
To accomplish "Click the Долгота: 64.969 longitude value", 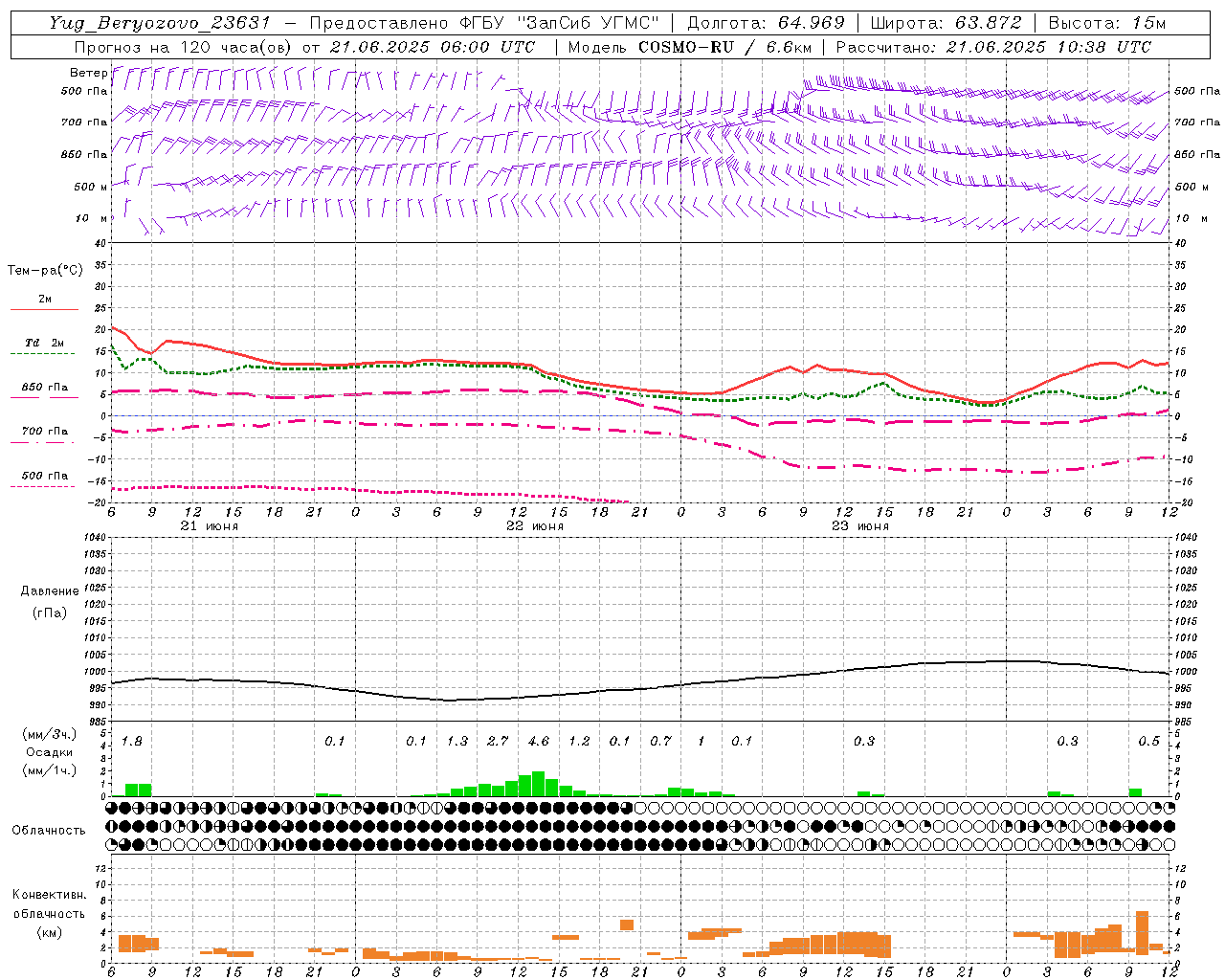I will tap(766, 23).
